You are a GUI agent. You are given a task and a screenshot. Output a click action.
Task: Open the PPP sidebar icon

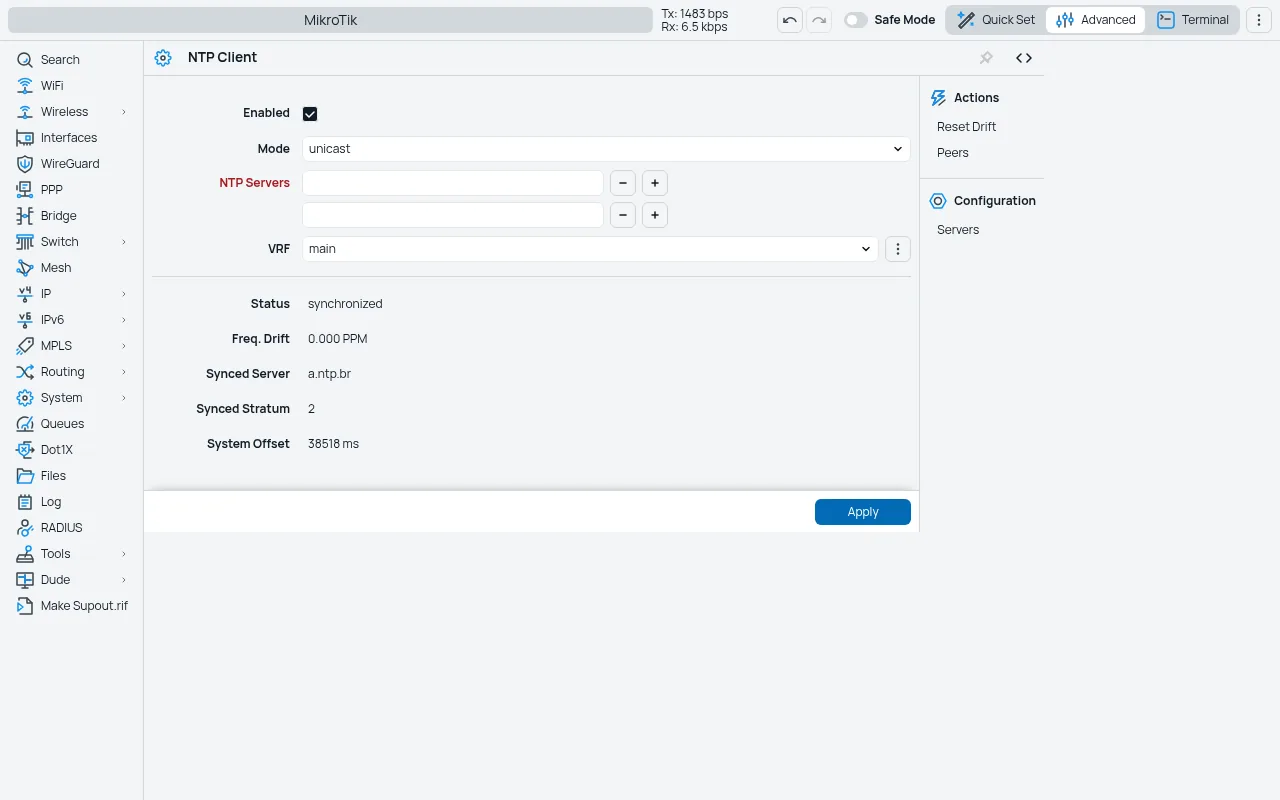pyautogui.click(x=25, y=190)
